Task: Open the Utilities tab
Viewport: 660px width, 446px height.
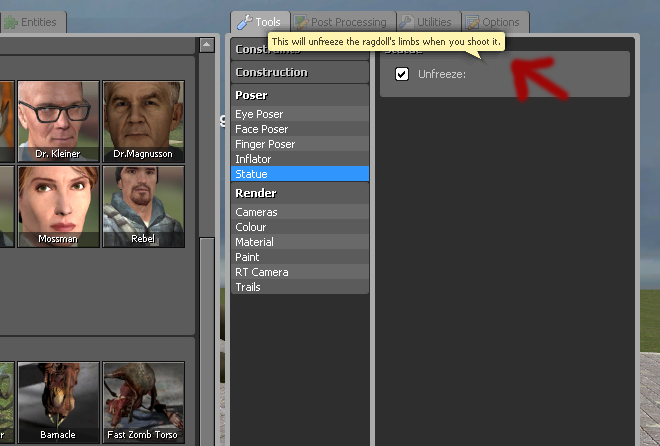Action: pos(428,22)
